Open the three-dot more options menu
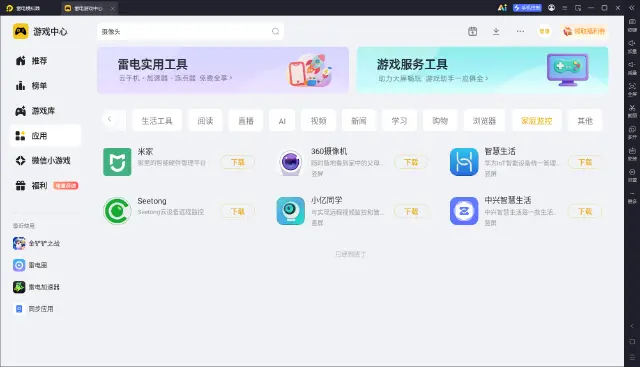 (x=520, y=31)
